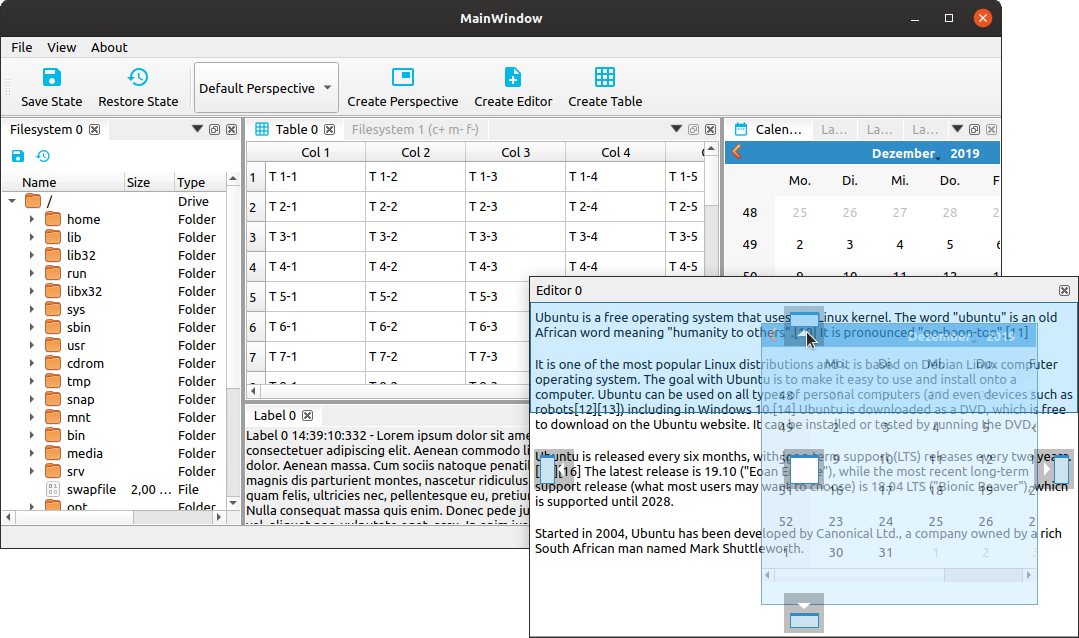Click the float icon on the Calendar panel
This screenshot has height=638, width=1079.
tap(975, 128)
